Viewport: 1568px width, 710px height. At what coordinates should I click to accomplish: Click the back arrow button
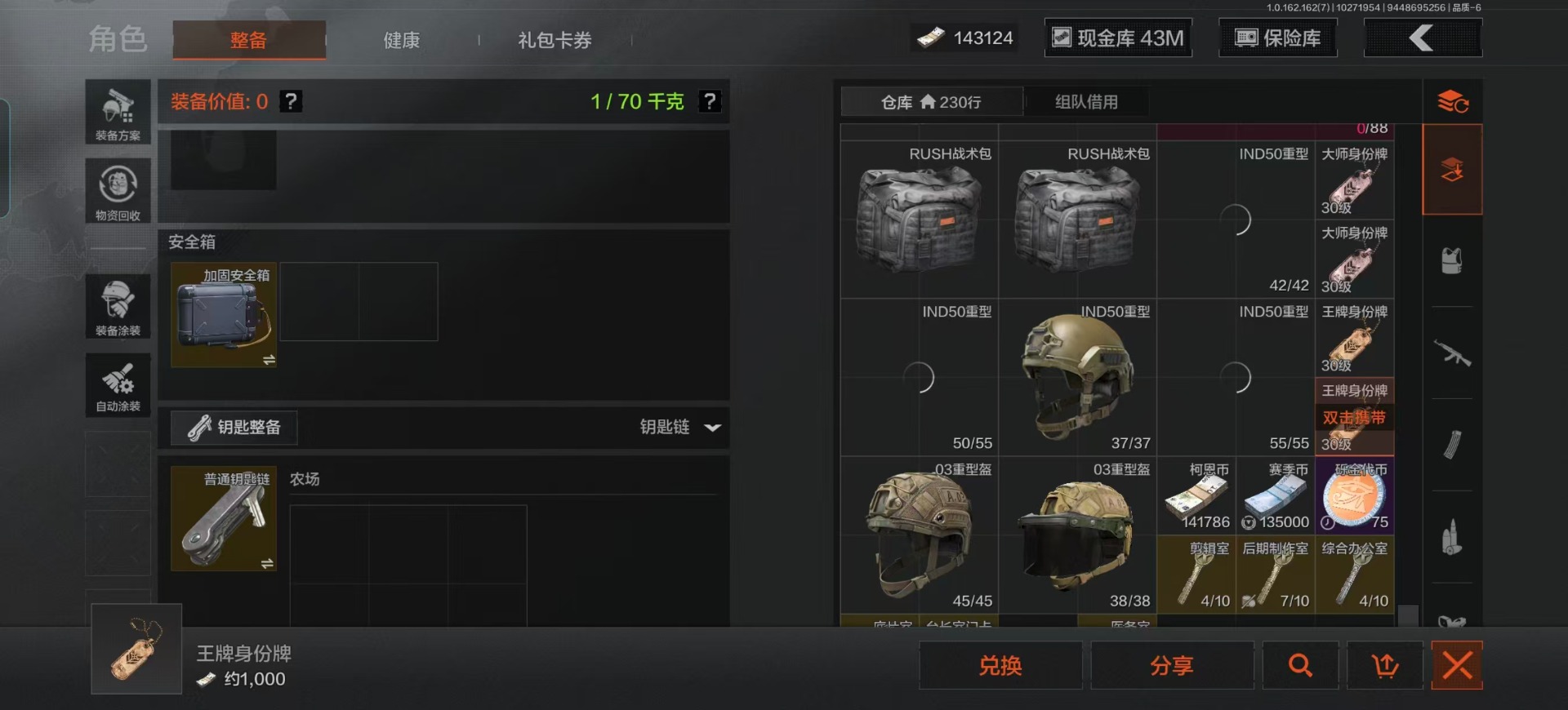pyautogui.click(x=1423, y=38)
